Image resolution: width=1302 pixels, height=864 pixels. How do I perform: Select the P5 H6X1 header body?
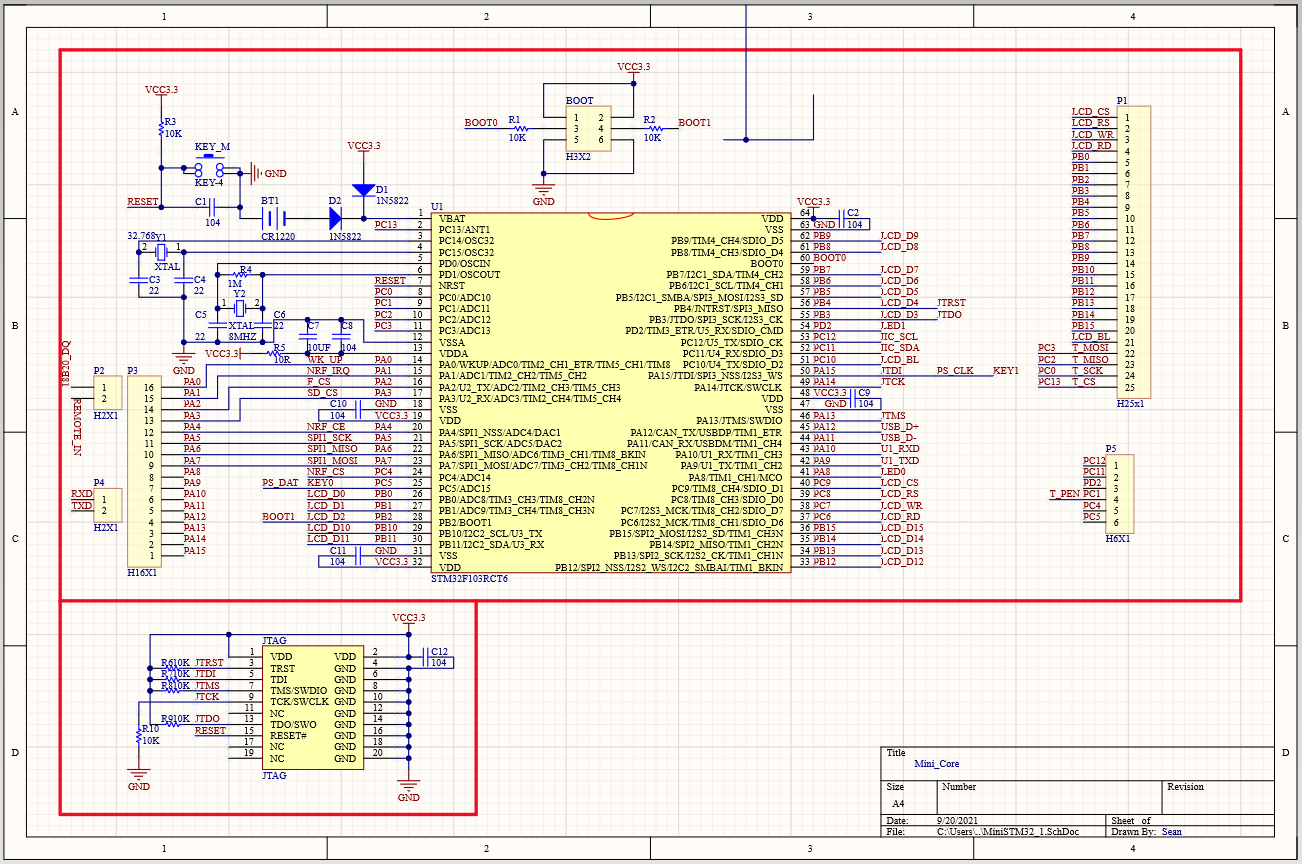1120,493
